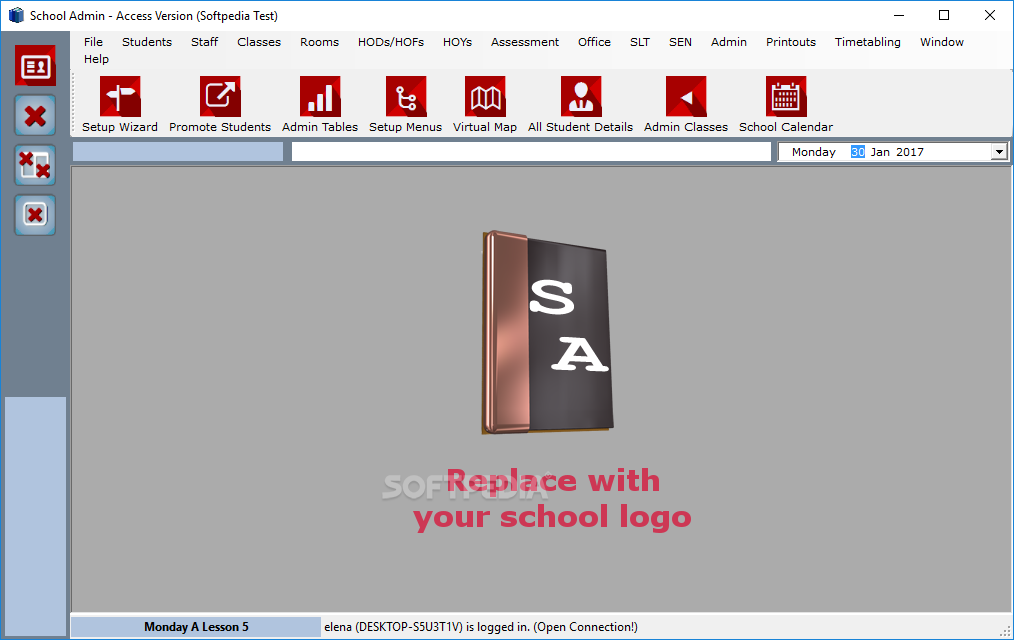
Task: Open the Students menu
Action: pyautogui.click(x=147, y=42)
